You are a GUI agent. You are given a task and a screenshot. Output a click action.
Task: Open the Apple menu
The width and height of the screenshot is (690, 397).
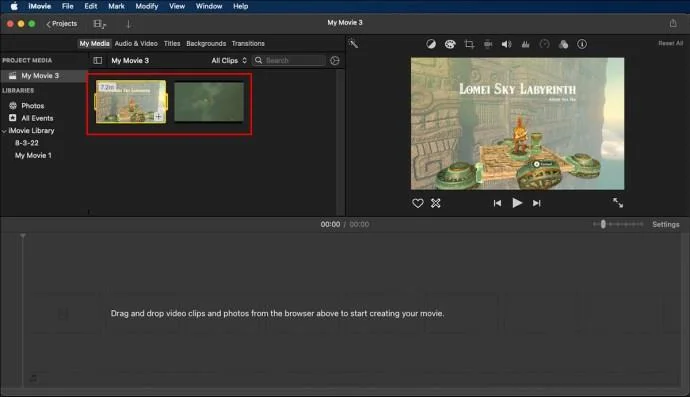click(x=14, y=6)
